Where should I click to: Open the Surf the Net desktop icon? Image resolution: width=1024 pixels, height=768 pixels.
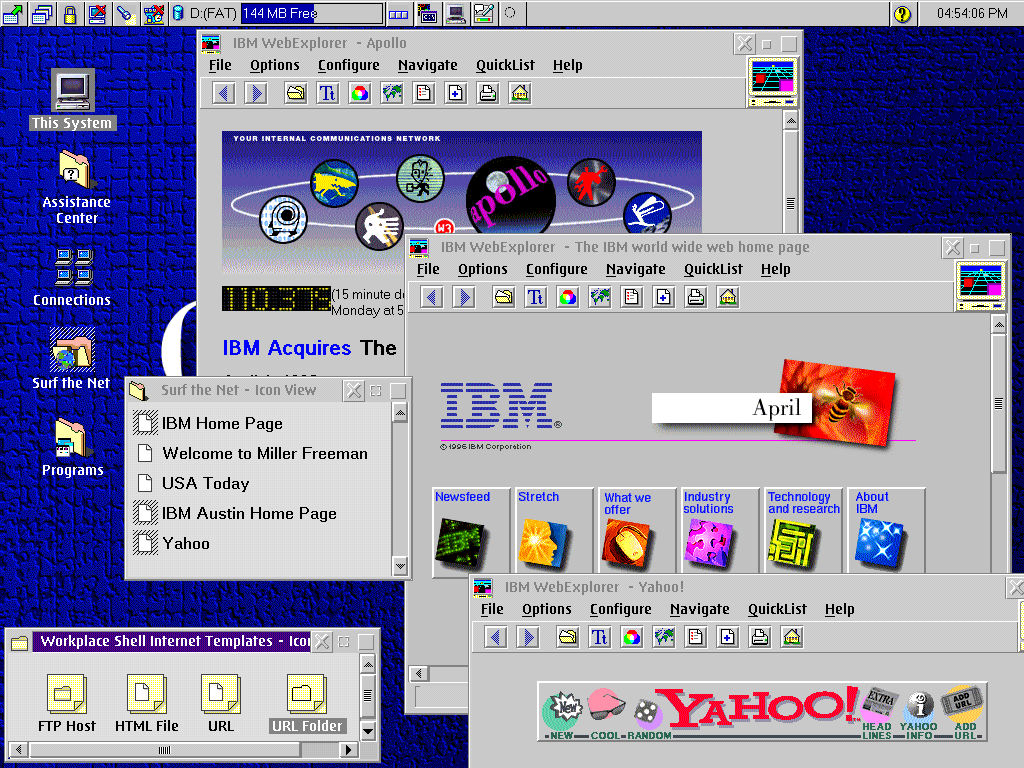point(72,359)
